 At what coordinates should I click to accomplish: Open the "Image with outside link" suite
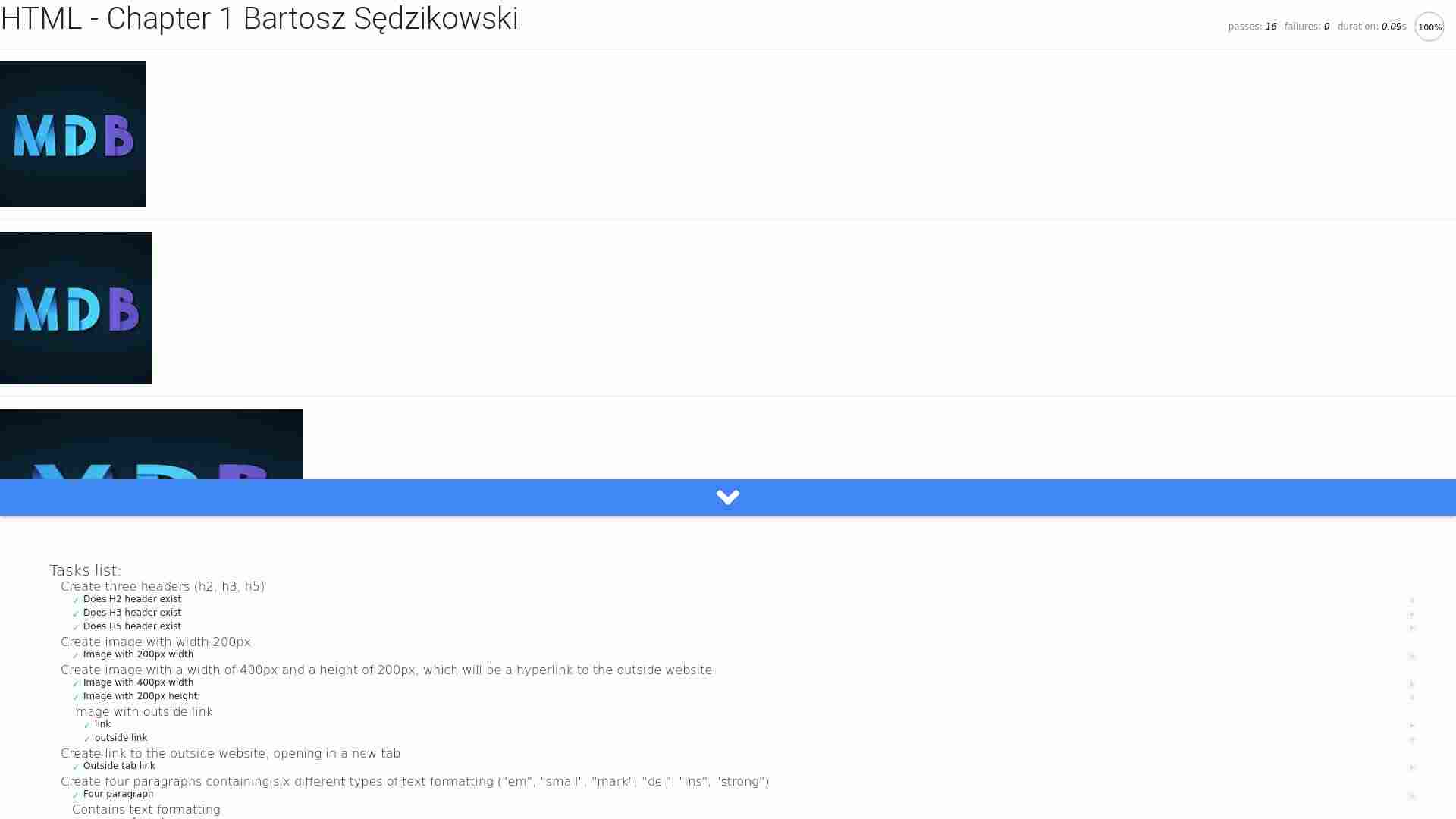tap(142, 712)
